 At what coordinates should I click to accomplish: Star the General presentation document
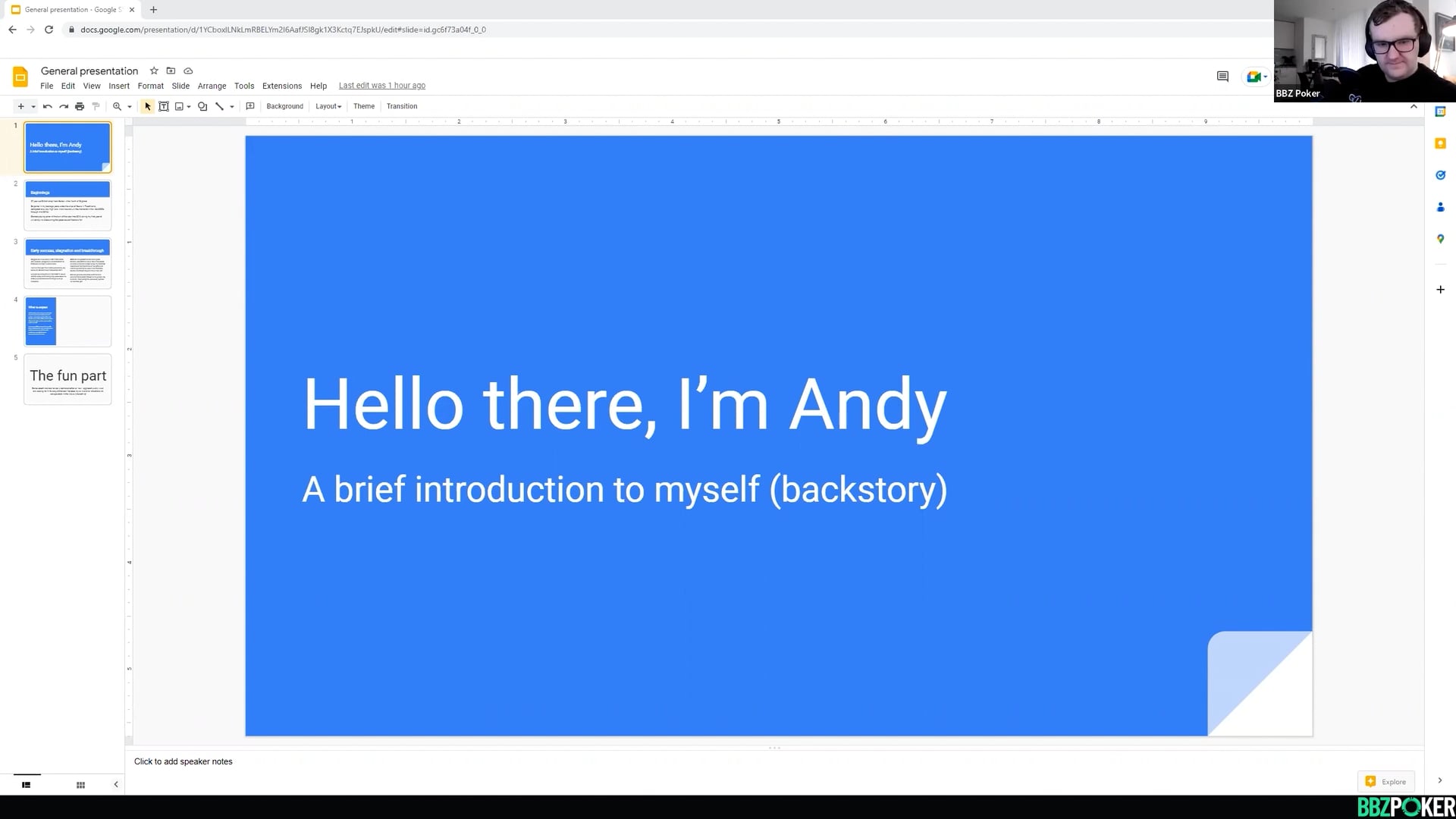pos(154,71)
